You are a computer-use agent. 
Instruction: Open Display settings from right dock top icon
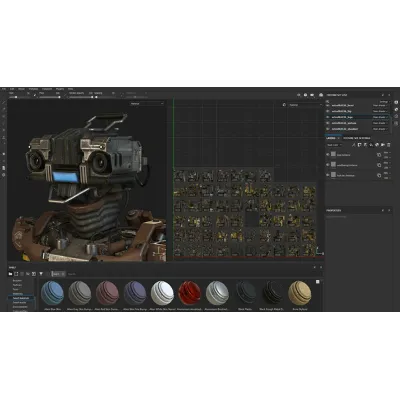pos(396,102)
